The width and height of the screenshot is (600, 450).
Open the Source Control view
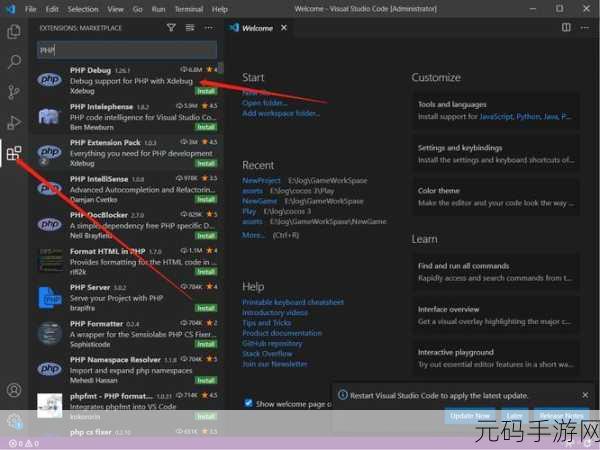[x=14, y=92]
